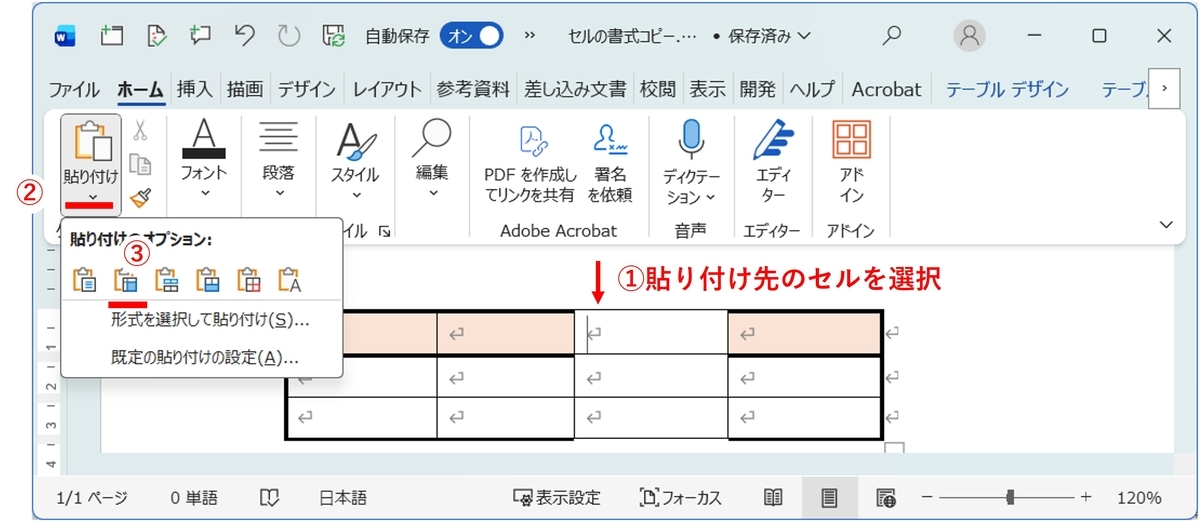Open the デザイン ribbon tab
Image resolution: width=1200 pixels, height=522 pixels.
click(307, 89)
